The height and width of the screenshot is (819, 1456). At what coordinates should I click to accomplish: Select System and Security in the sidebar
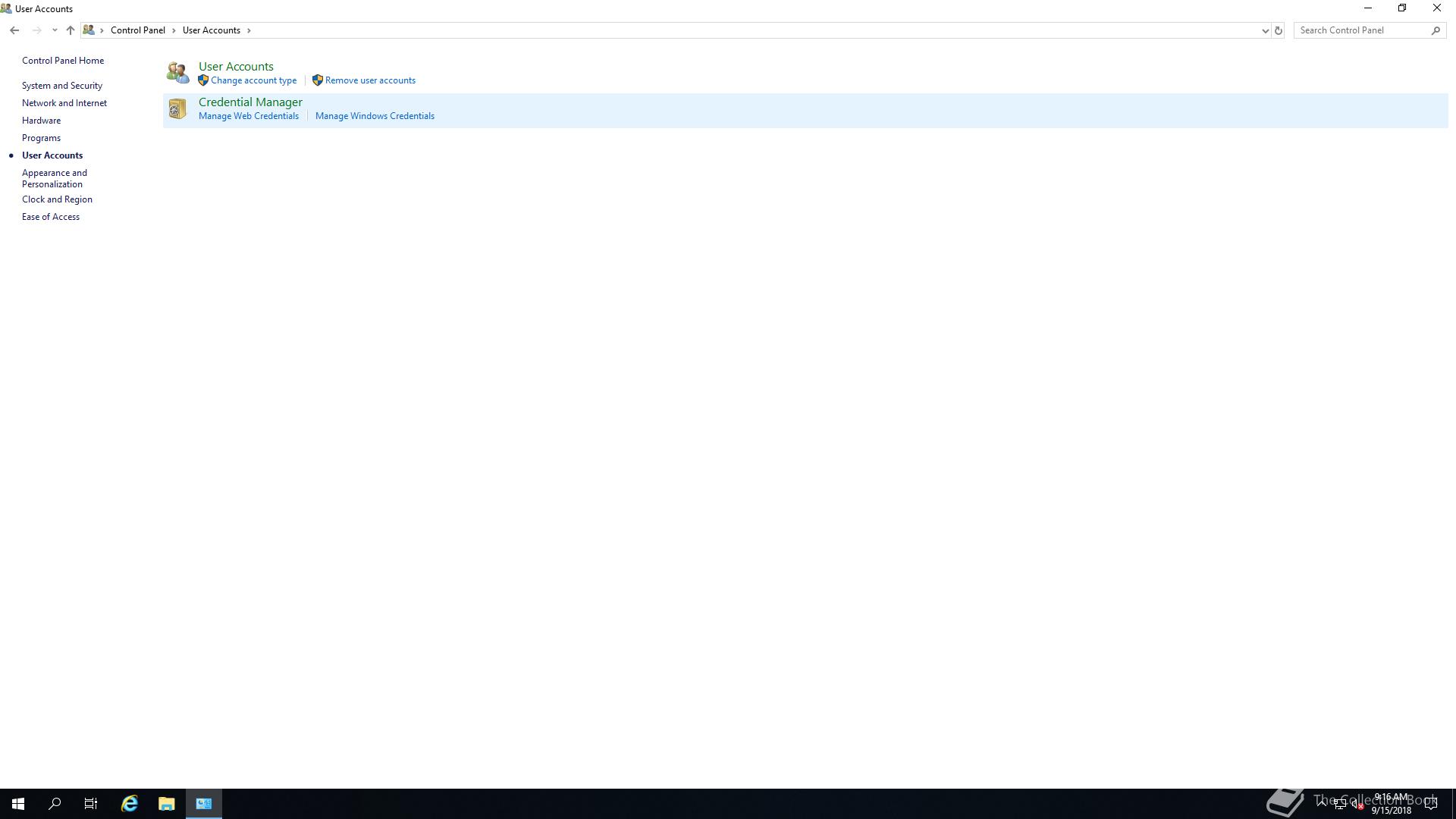coord(62,86)
